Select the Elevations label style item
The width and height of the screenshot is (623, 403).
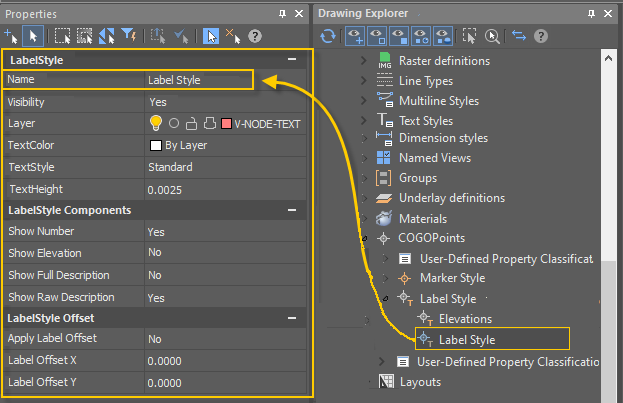click(465, 319)
